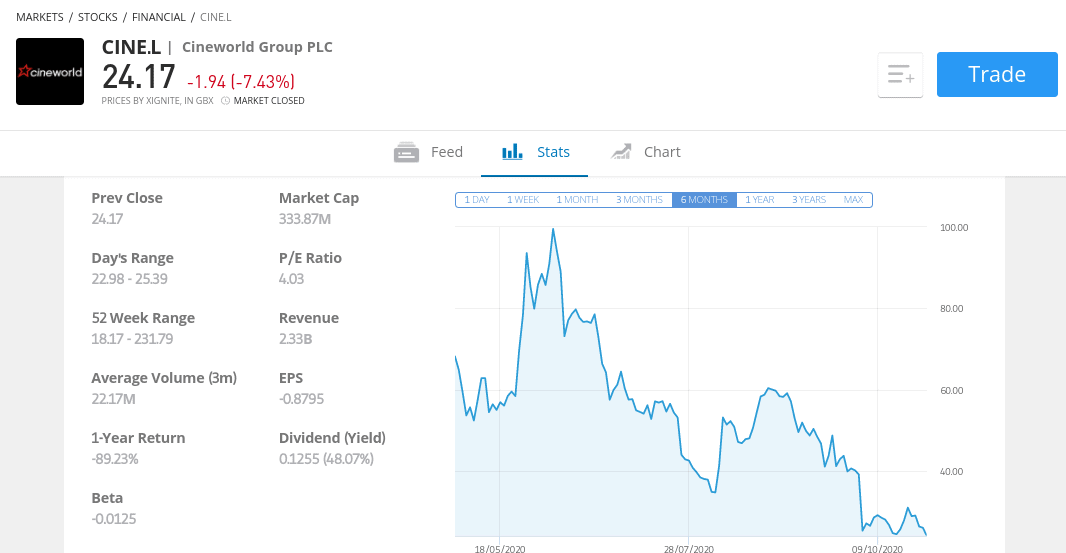Image resolution: width=1066 pixels, height=553 pixels.
Task: Go to MARKETS breadcrumb
Action: pos(39,17)
